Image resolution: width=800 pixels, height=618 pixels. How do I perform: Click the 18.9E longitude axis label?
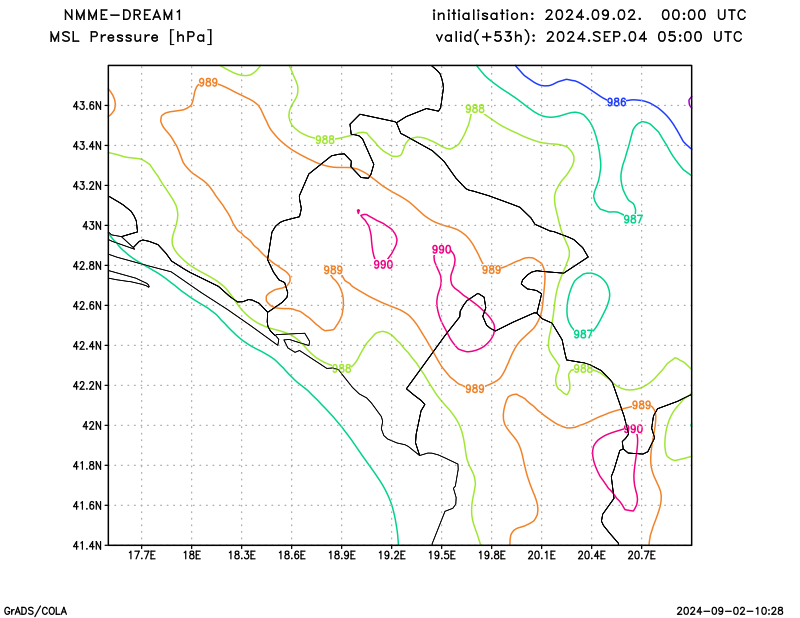[342, 556]
